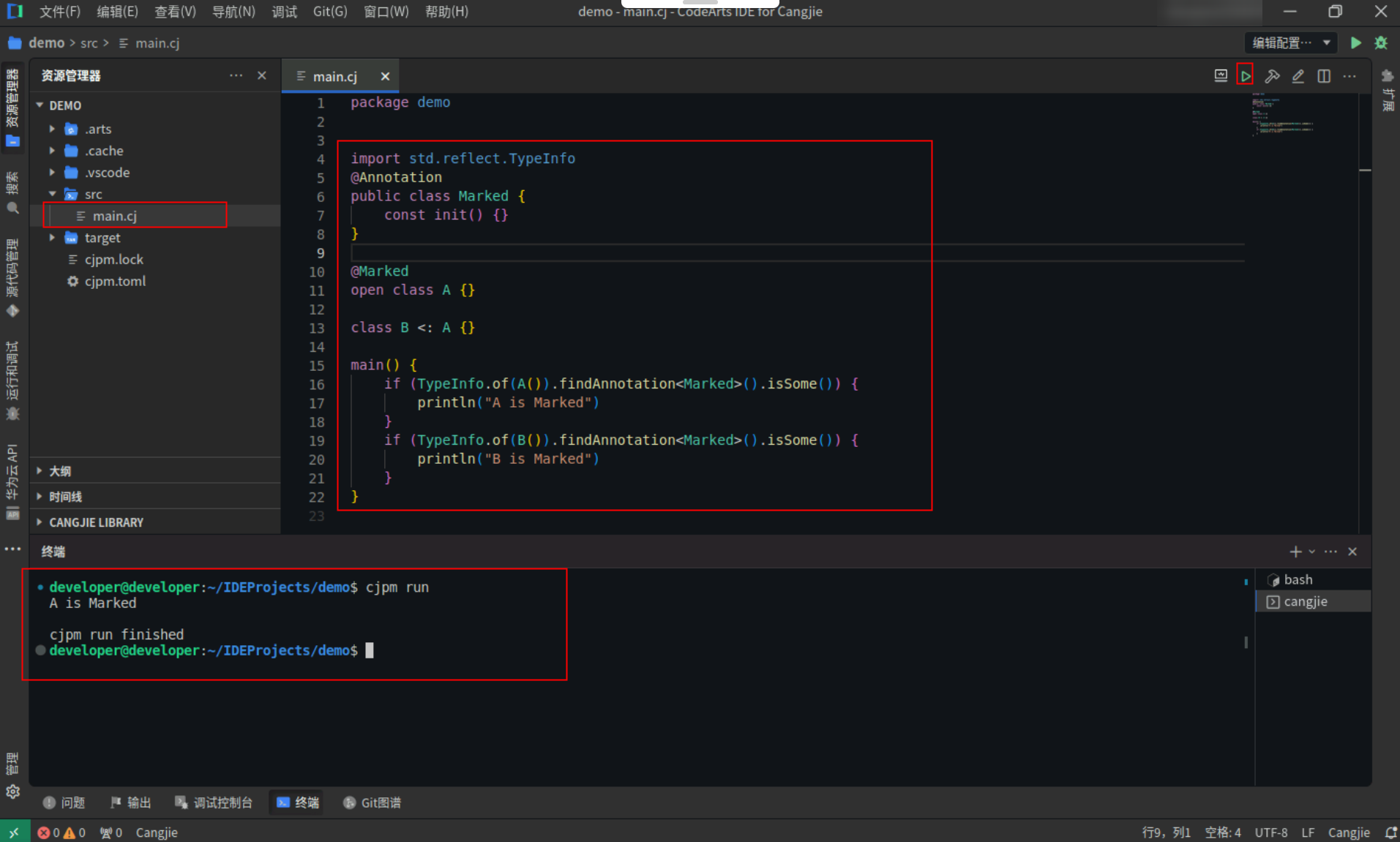Start debugging with the green bug icon
1400x842 pixels.
[1381, 42]
